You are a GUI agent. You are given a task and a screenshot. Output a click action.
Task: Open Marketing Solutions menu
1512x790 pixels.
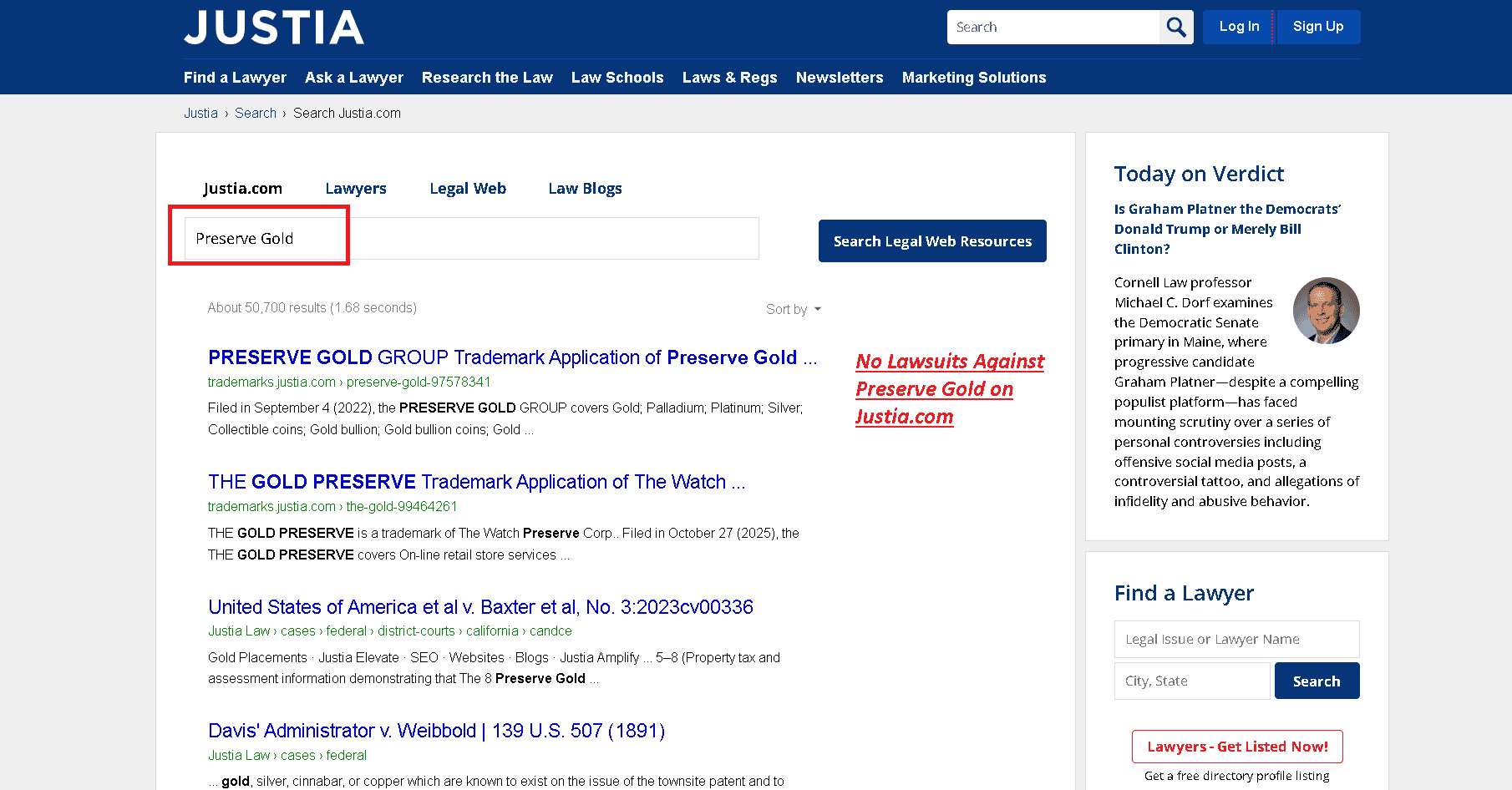tap(974, 78)
